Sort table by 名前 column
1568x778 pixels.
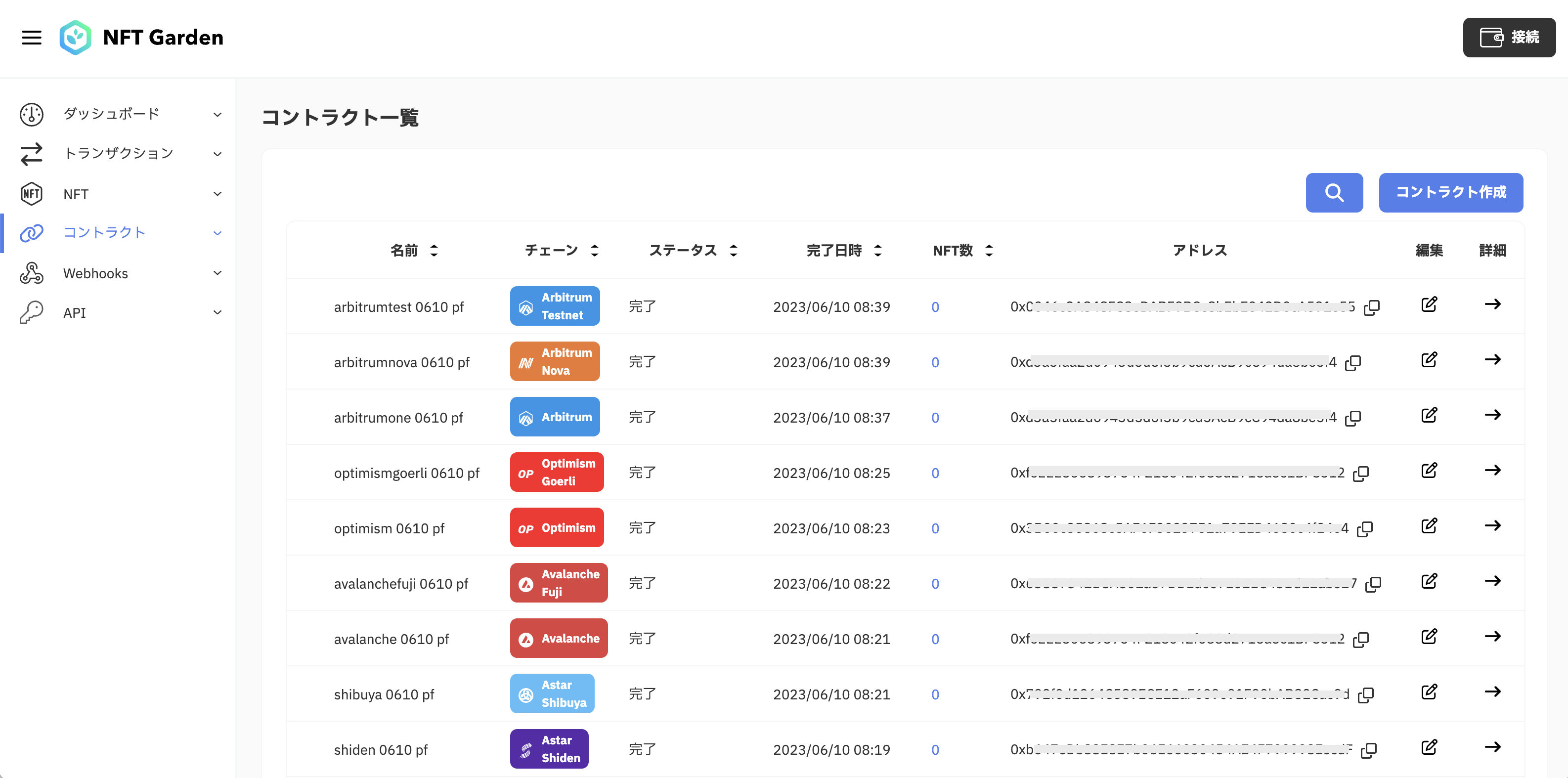point(434,251)
